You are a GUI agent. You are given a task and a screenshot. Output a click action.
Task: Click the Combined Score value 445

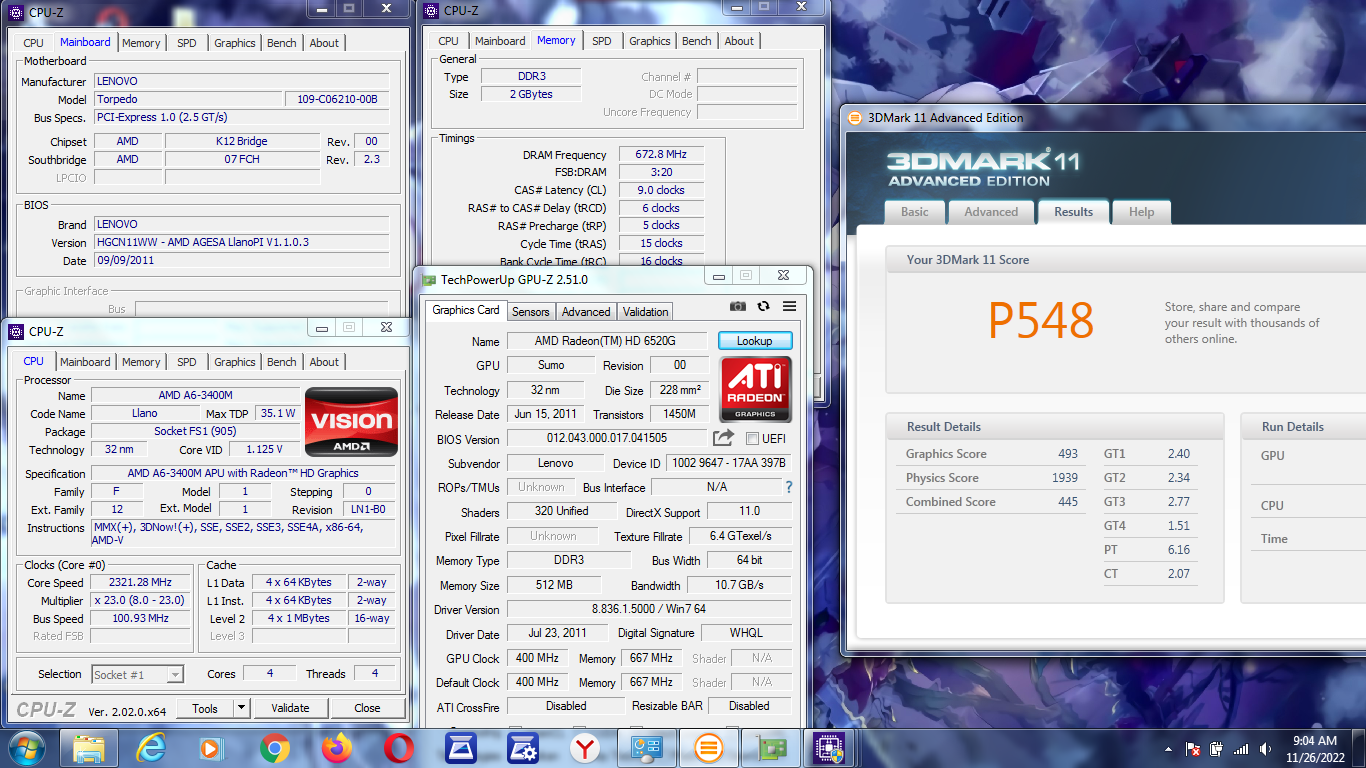(1068, 502)
